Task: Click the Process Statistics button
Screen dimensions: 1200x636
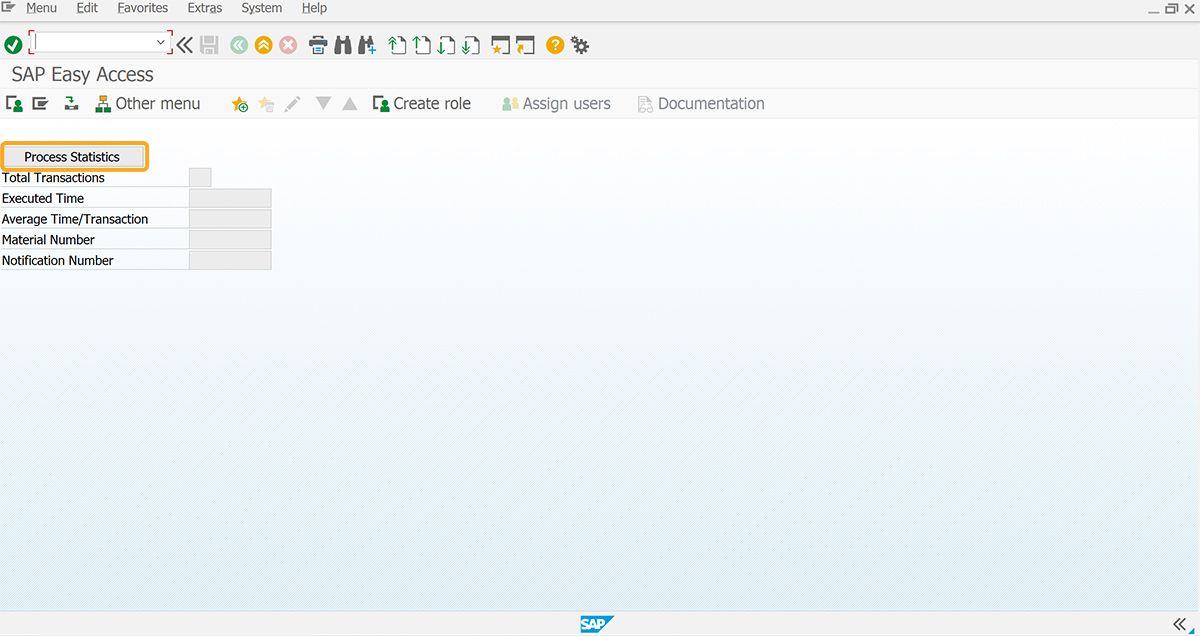Action: (72, 157)
